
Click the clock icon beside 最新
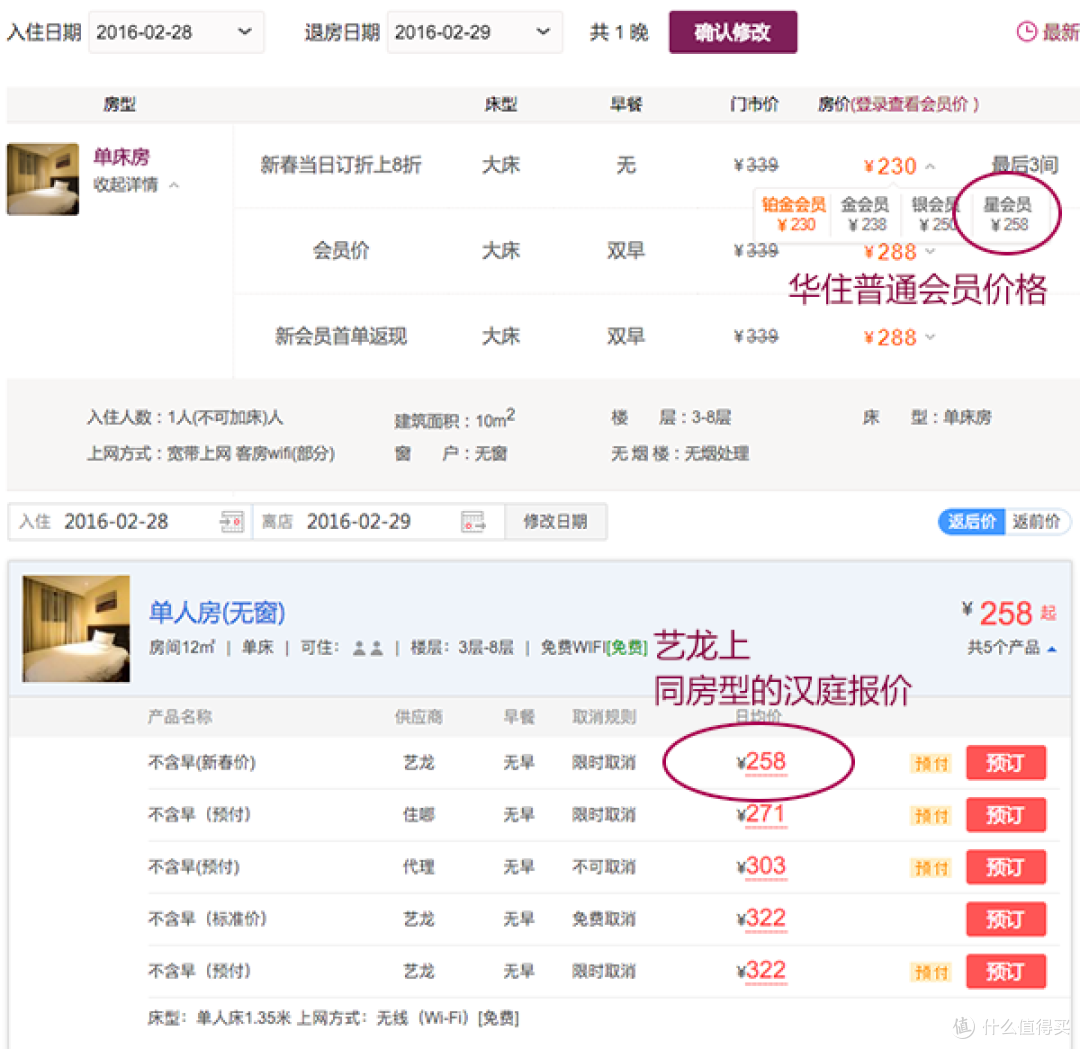1026,32
